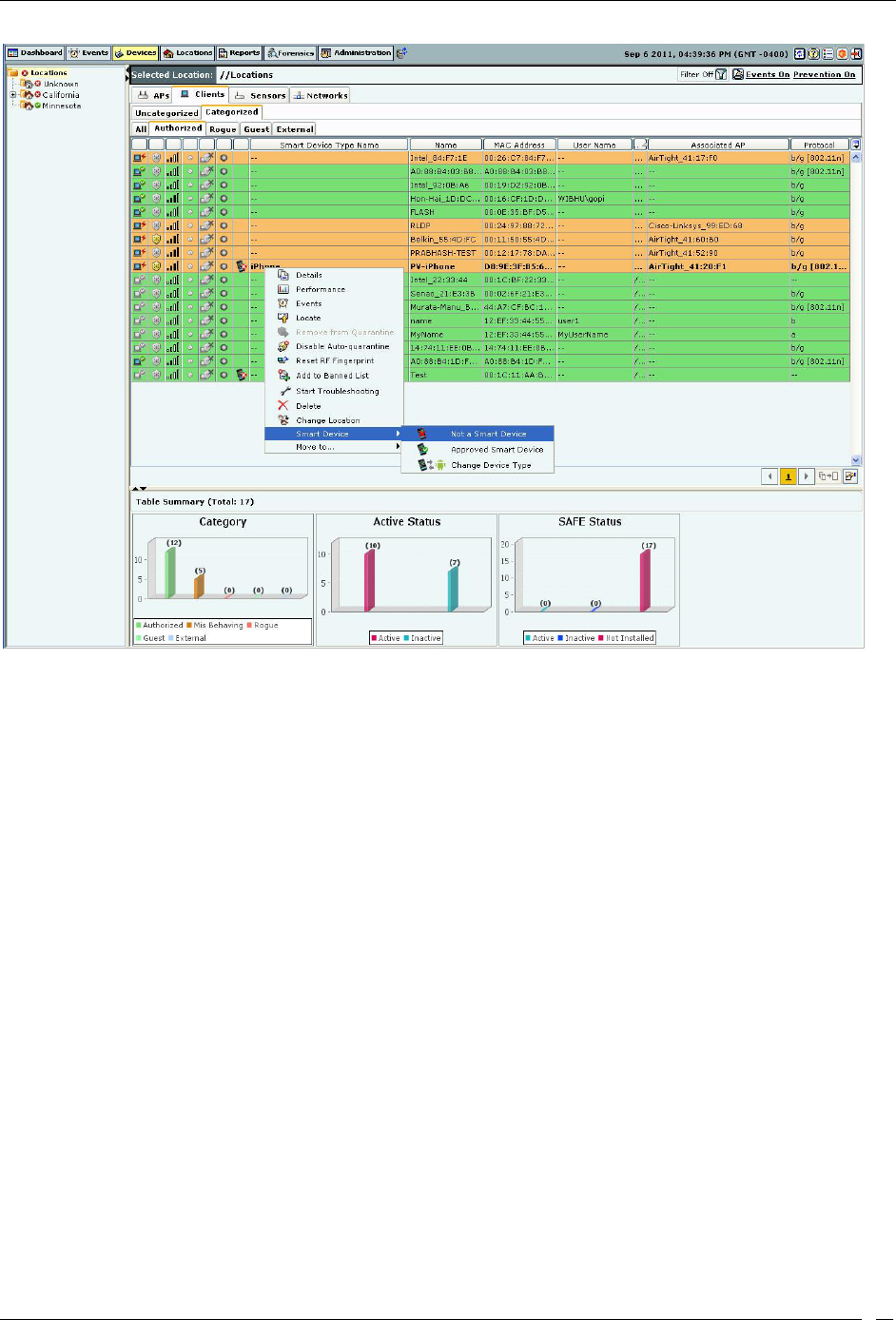Open the Administration section
The height and width of the screenshot is (1320, 896).
tap(356, 53)
